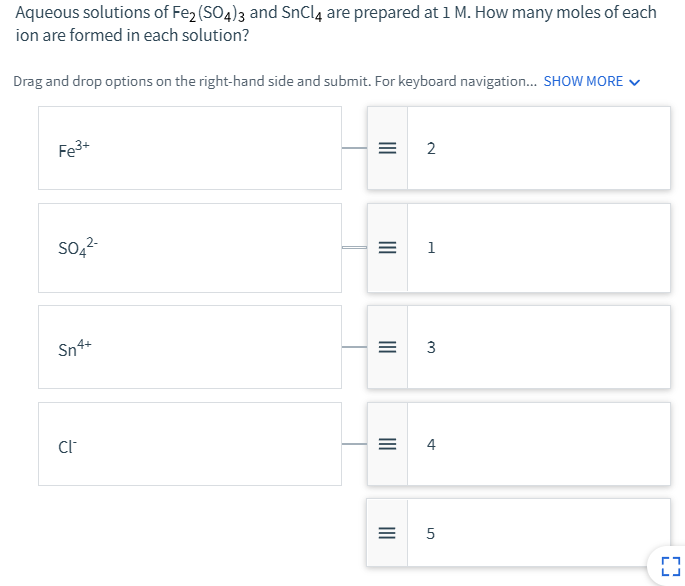Click connector line beside SO4 2- box
This screenshot has width=685, height=586.
tap(355, 248)
